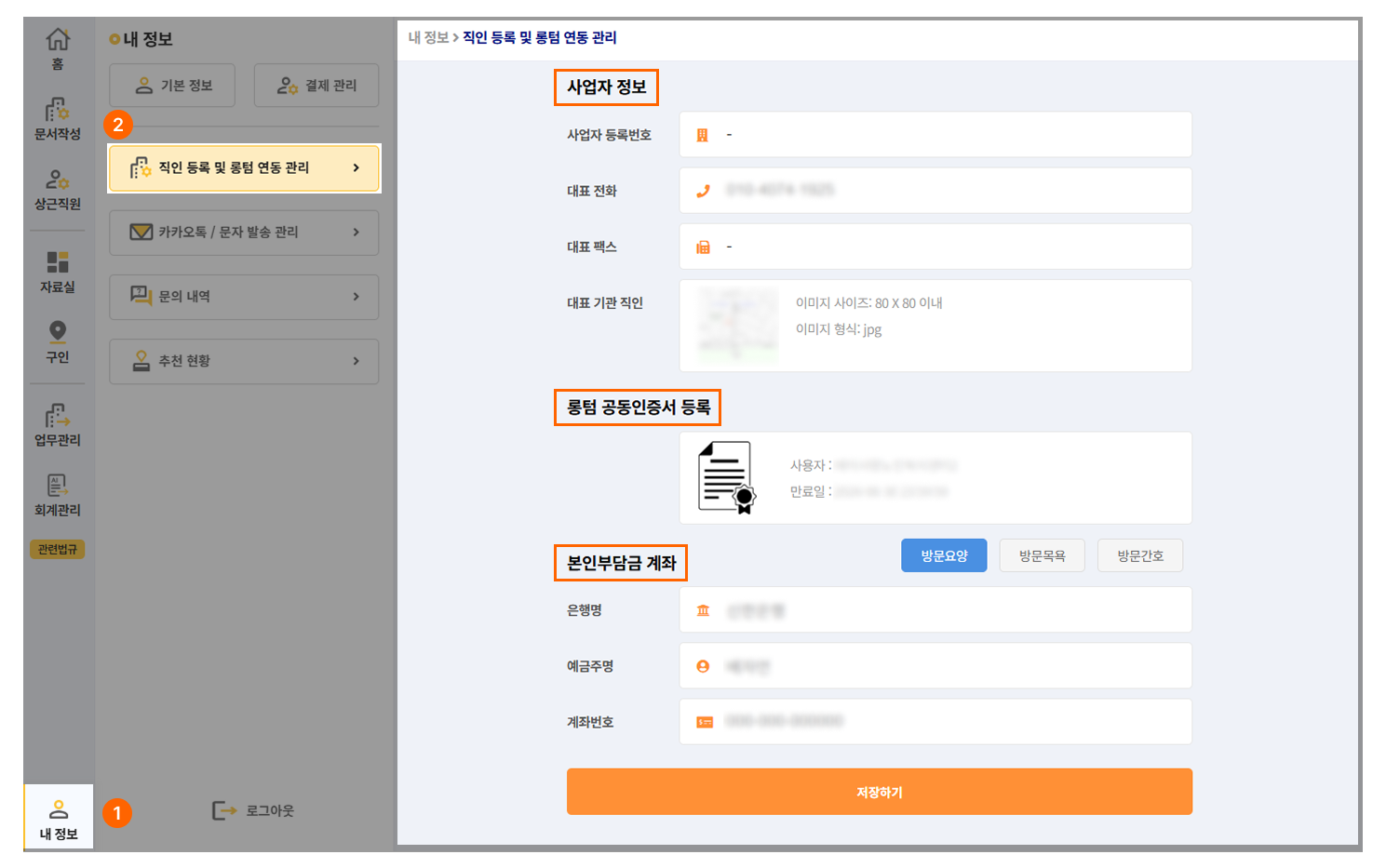Click the 로그아웃 logout link
The height and width of the screenshot is (868, 1386).
click(x=253, y=811)
